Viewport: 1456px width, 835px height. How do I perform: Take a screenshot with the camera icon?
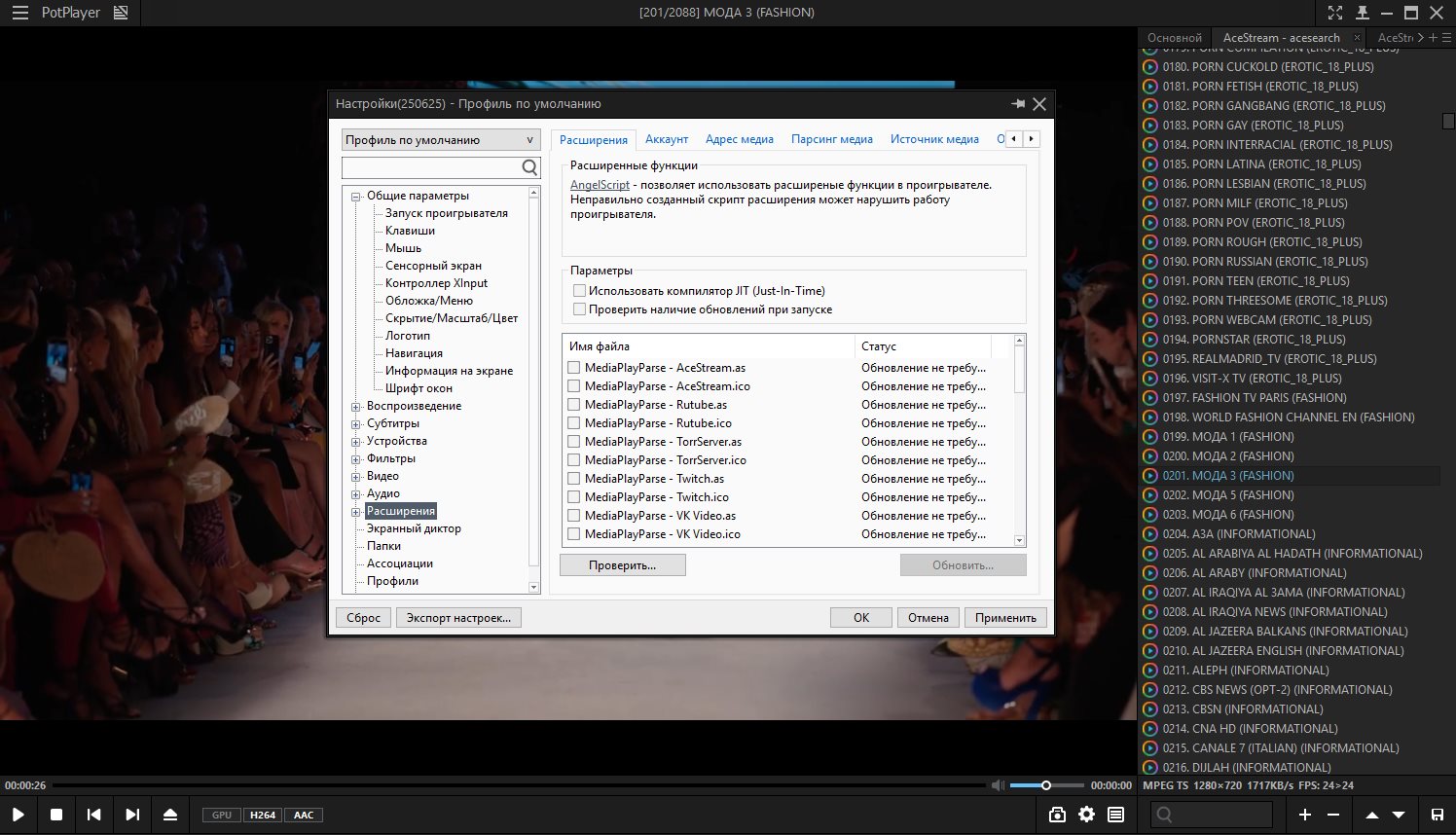[1057, 815]
